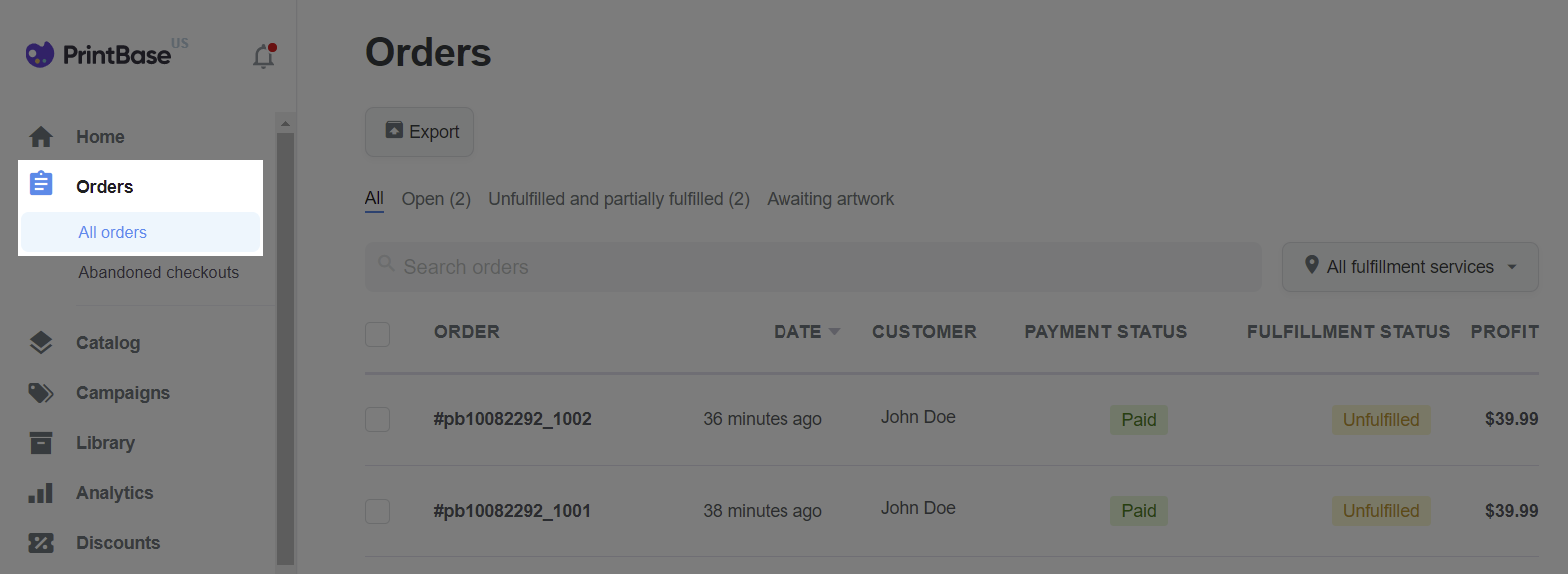Focus the Search orders field
Image resolution: width=1568 pixels, height=574 pixels.
(x=813, y=267)
